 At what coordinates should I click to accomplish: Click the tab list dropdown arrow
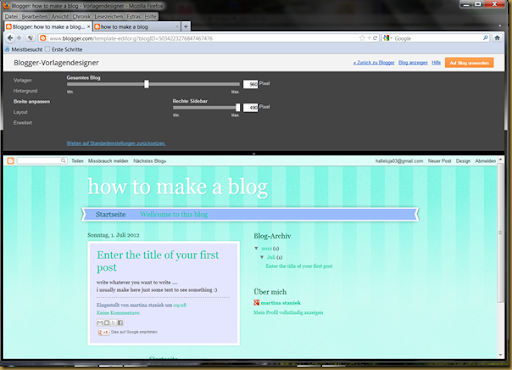(500, 26)
